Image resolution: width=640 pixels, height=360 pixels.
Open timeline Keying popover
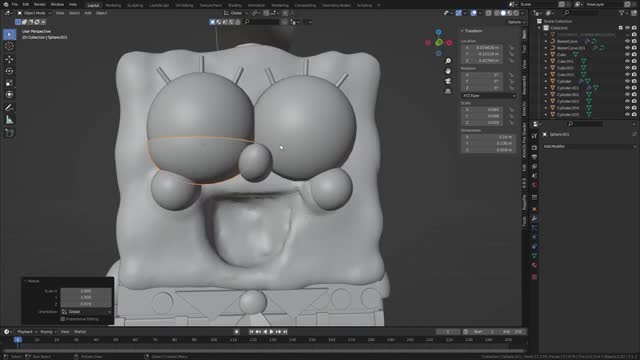tap(48, 332)
